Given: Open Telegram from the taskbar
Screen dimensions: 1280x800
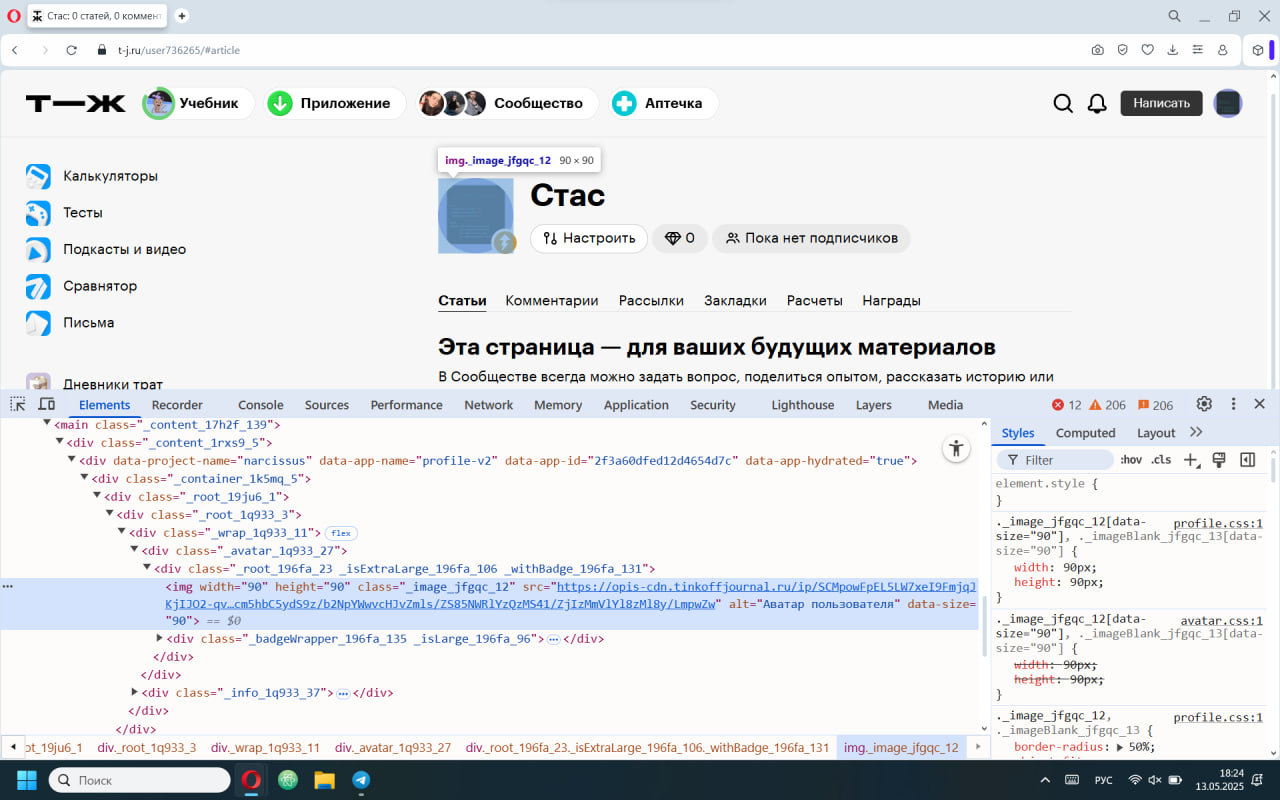Looking at the screenshot, I should coord(360,779).
